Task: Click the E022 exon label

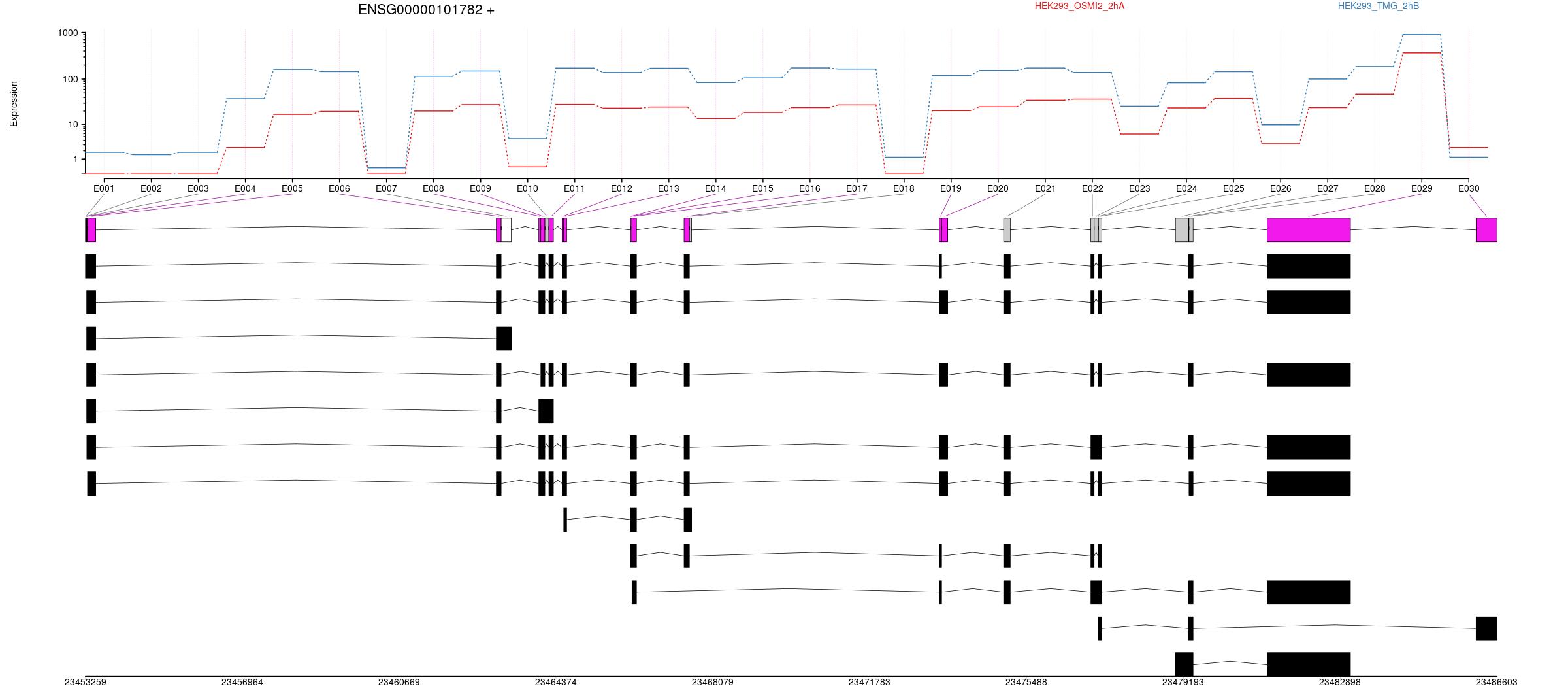Action: [1092, 188]
